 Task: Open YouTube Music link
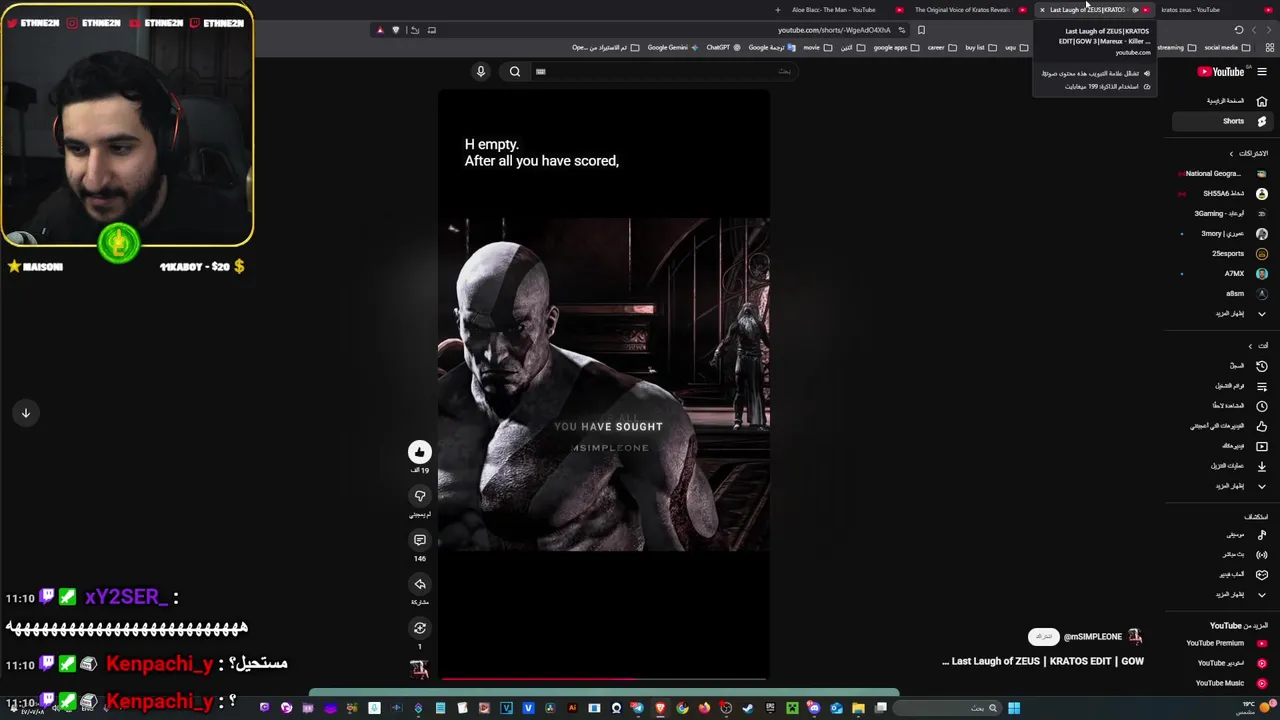pyautogui.click(x=1221, y=683)
